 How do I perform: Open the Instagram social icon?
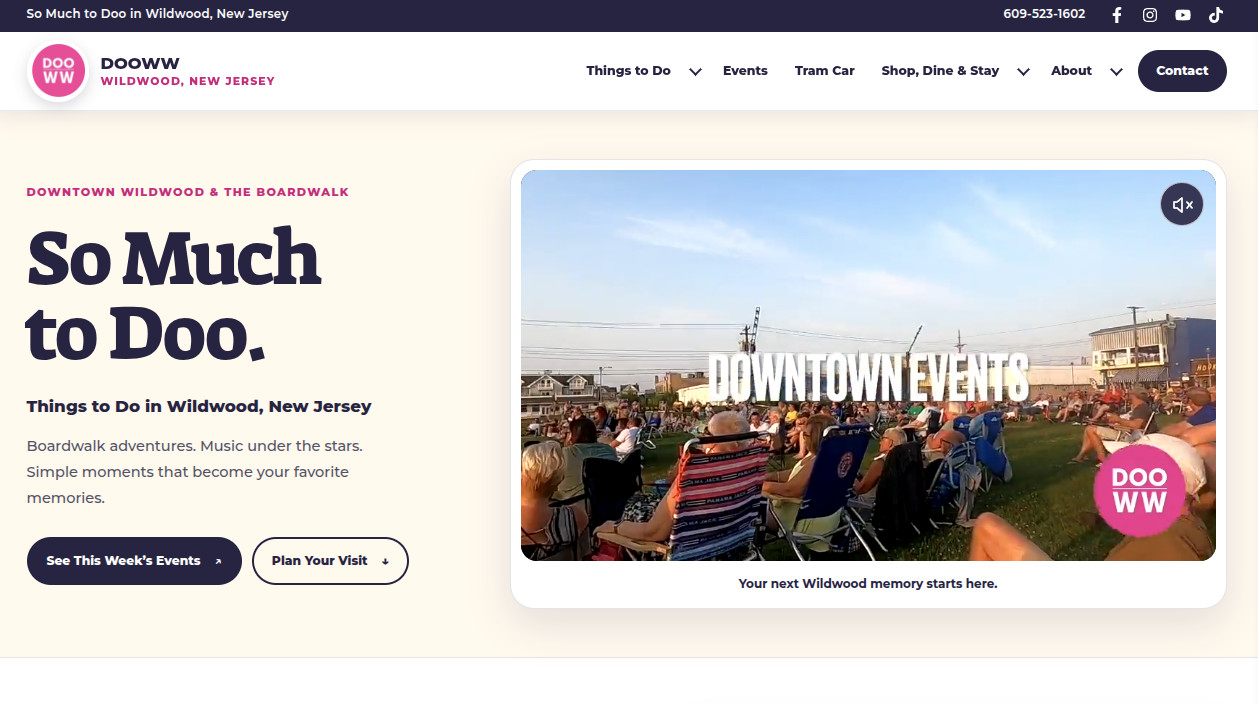coord(1150,15)
